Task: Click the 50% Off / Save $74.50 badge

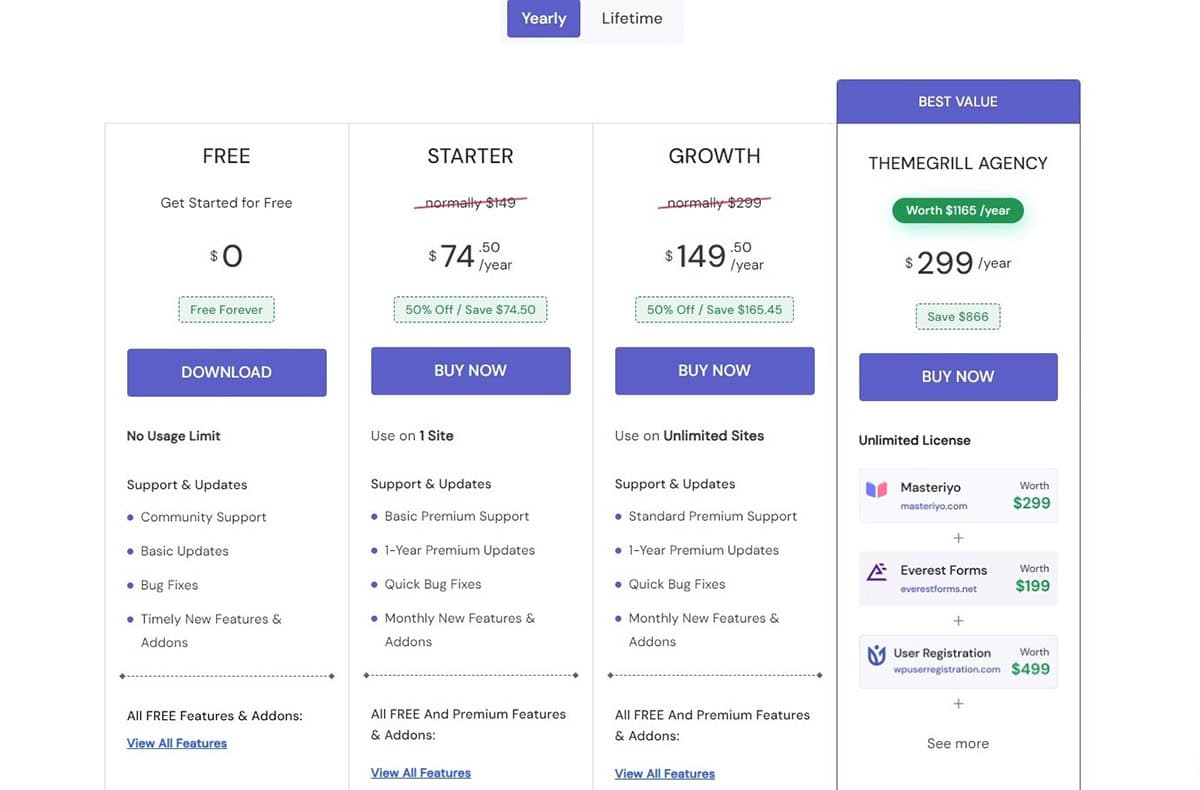Action: point(471,310)
